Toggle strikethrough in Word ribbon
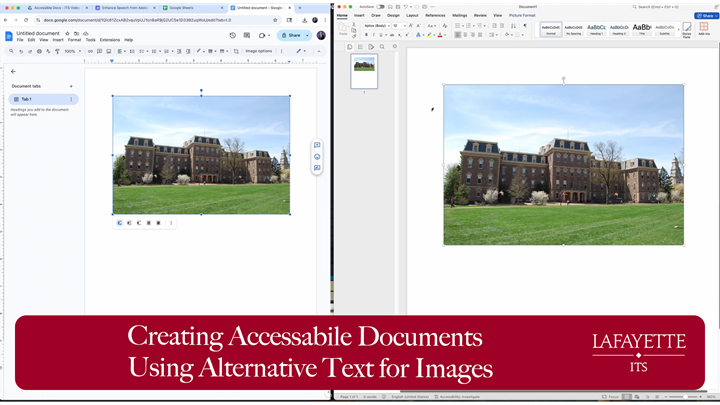 pos(392,35)
